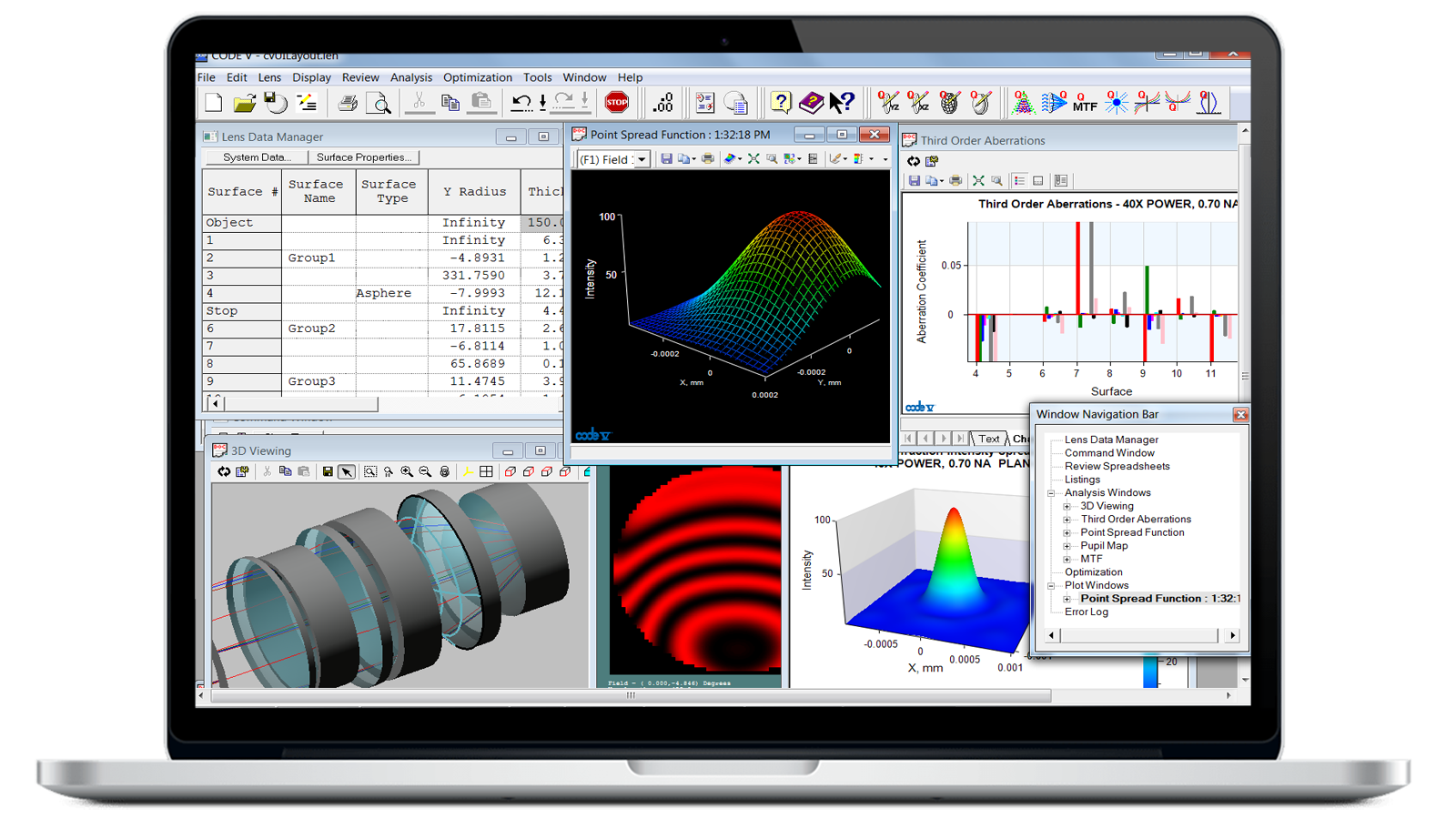Toggle the arrow select mode in 3D Viewing
The width and height of the screenshot is (1456, 819).
[x=346, y=471]
